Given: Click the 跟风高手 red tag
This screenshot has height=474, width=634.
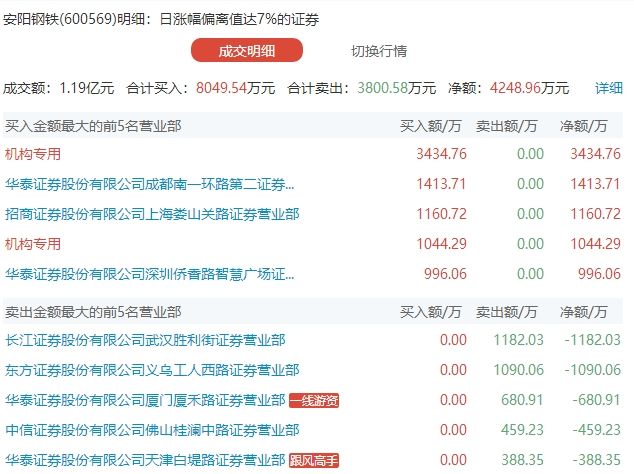Looking at the screenshot, I should click(x=314, y=461).
